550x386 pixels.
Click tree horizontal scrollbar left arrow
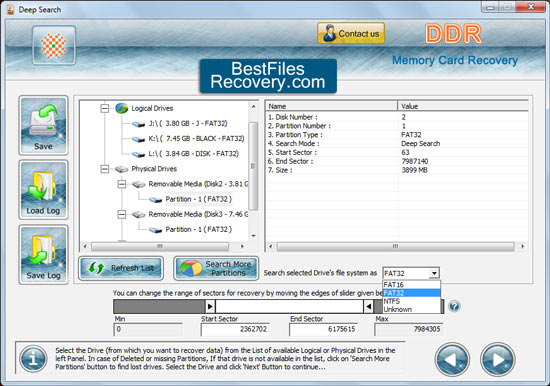[85, 246]
